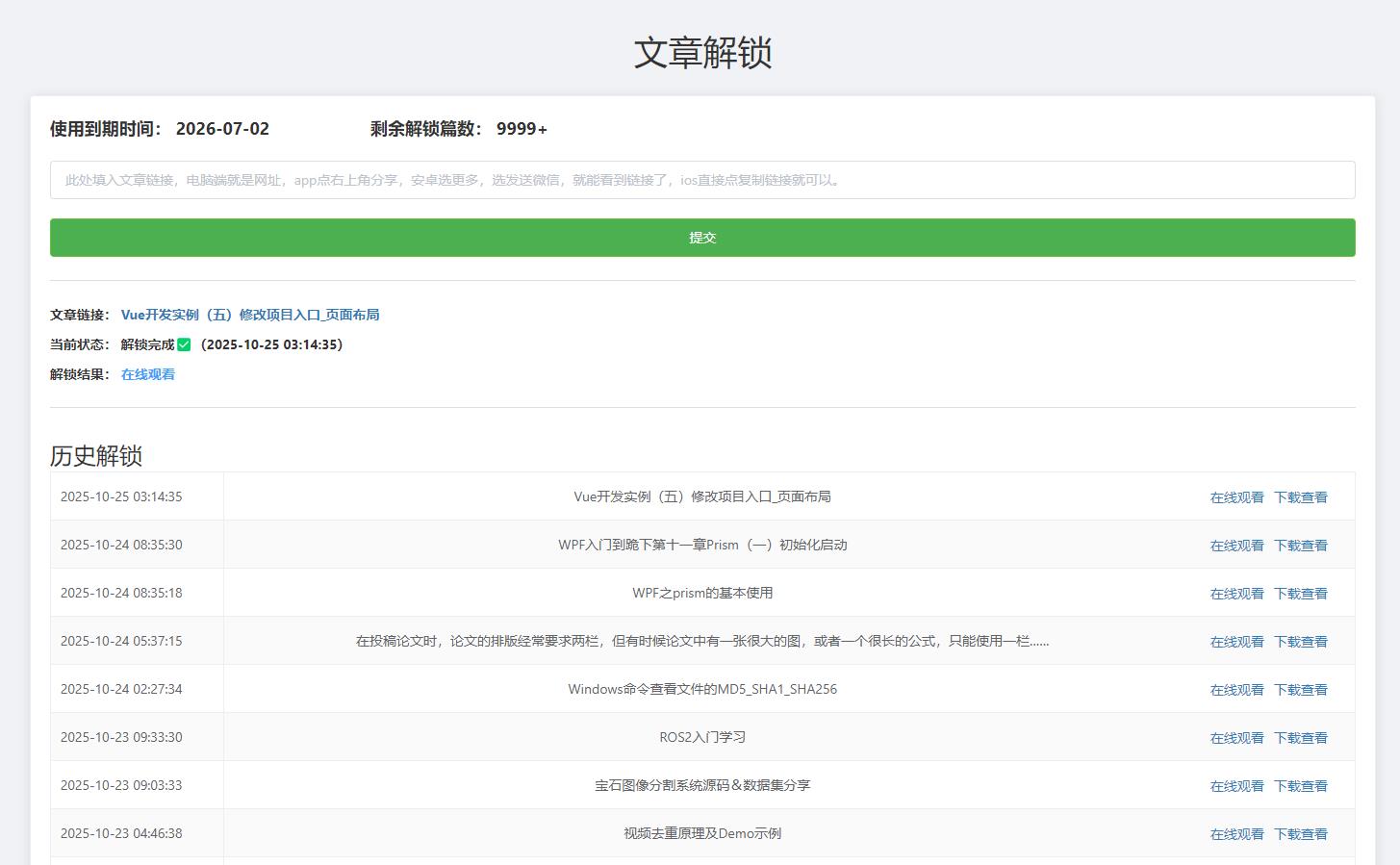Open 在线观看 for 宝石图像分割系统源码＆数据集分享
Image resolution: width=1400 pixels, height=865 pixels.
tap(1237, 785)
